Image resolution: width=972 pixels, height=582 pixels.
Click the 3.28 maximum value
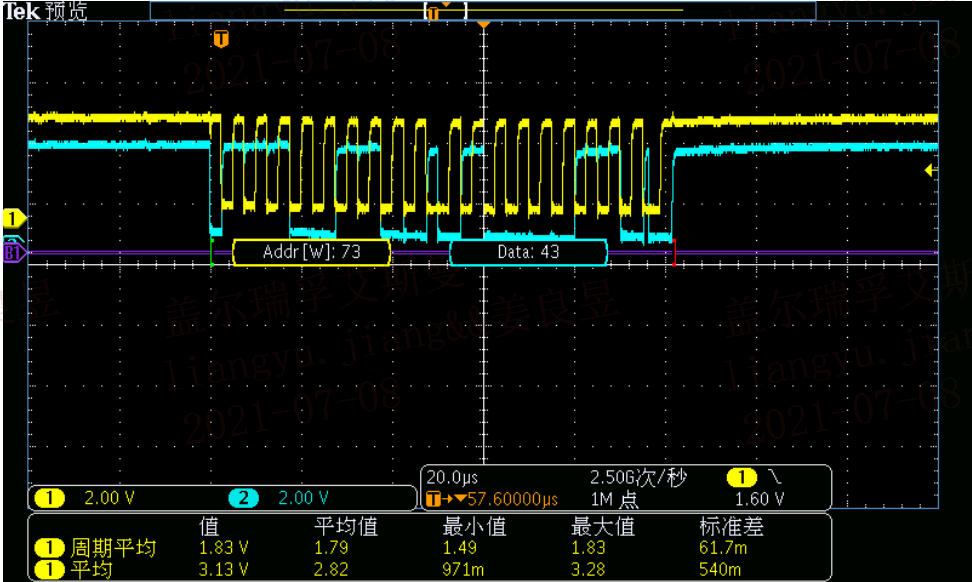point(588,569)
